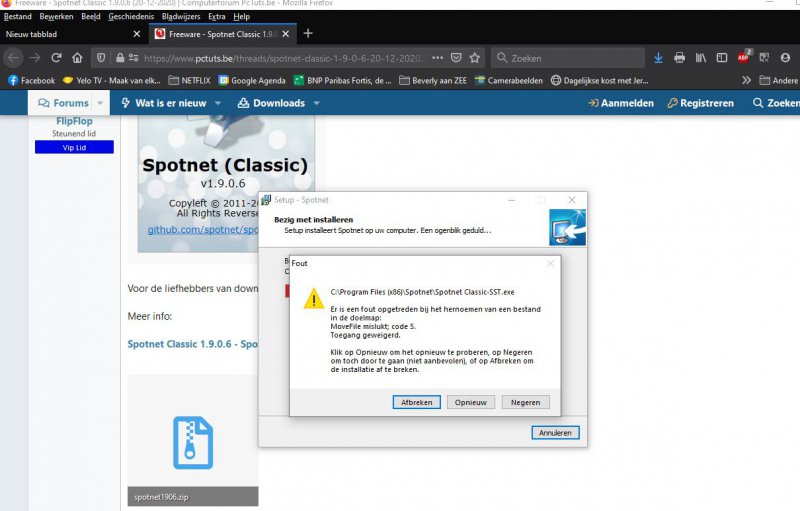Image resolution: width=800 pixels, height=511 pixels.
Task: Show more bookmarks double chevron
Action: 746,80
